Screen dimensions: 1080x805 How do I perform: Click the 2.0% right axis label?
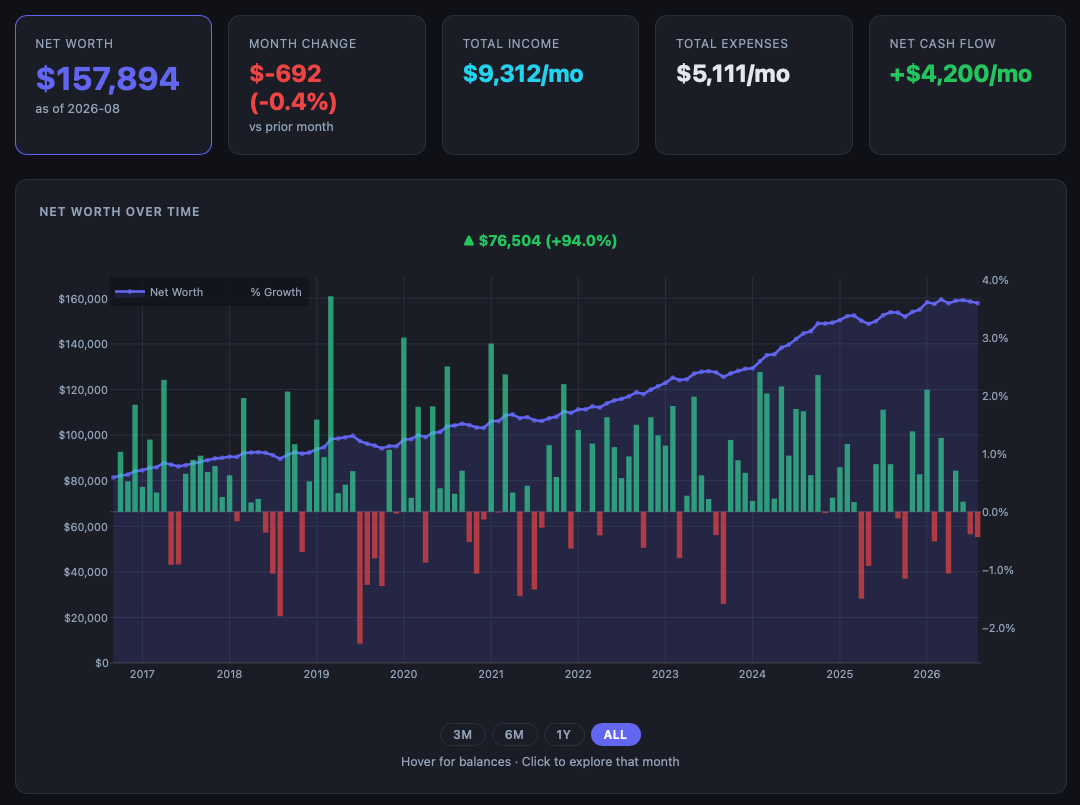point(995,396)
